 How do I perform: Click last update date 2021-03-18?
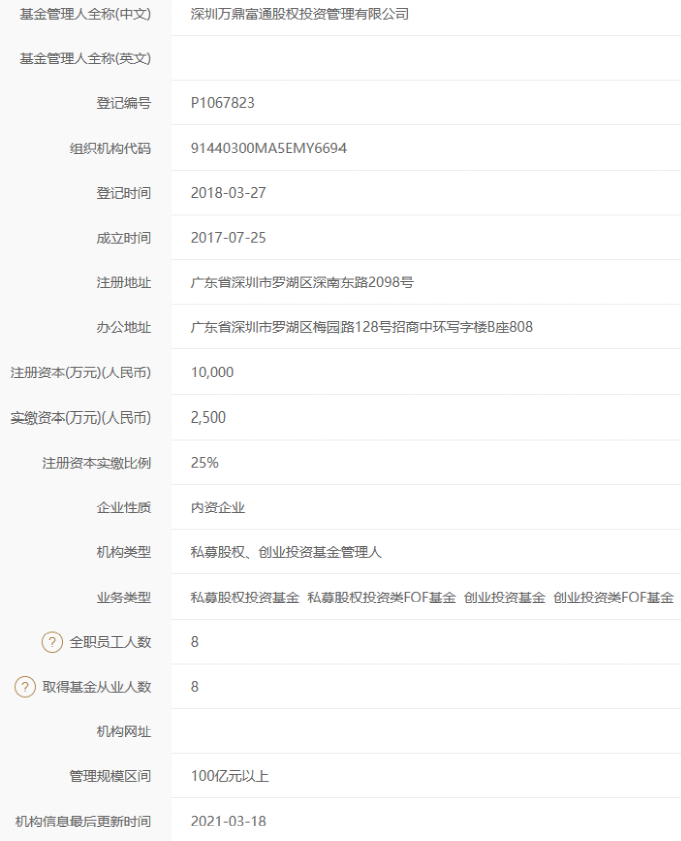pos(228,821)
